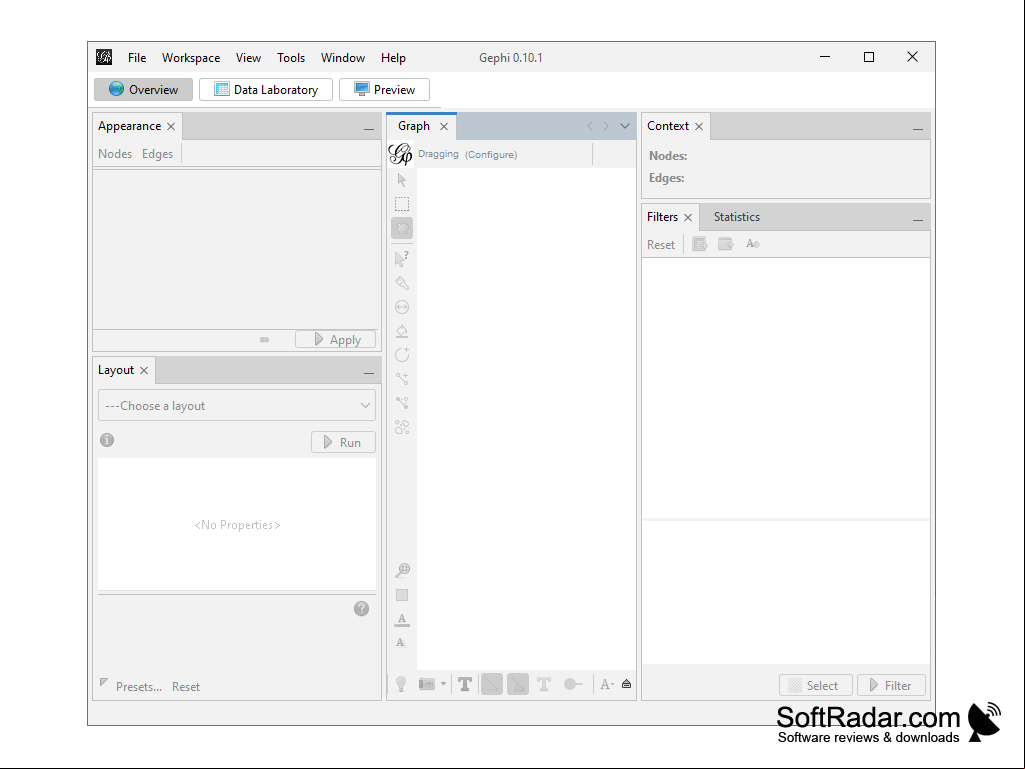The height and width of the screenshot is (769, 1025).
Task: Switch to Data Laboratory
Action: tap(266, 90)
